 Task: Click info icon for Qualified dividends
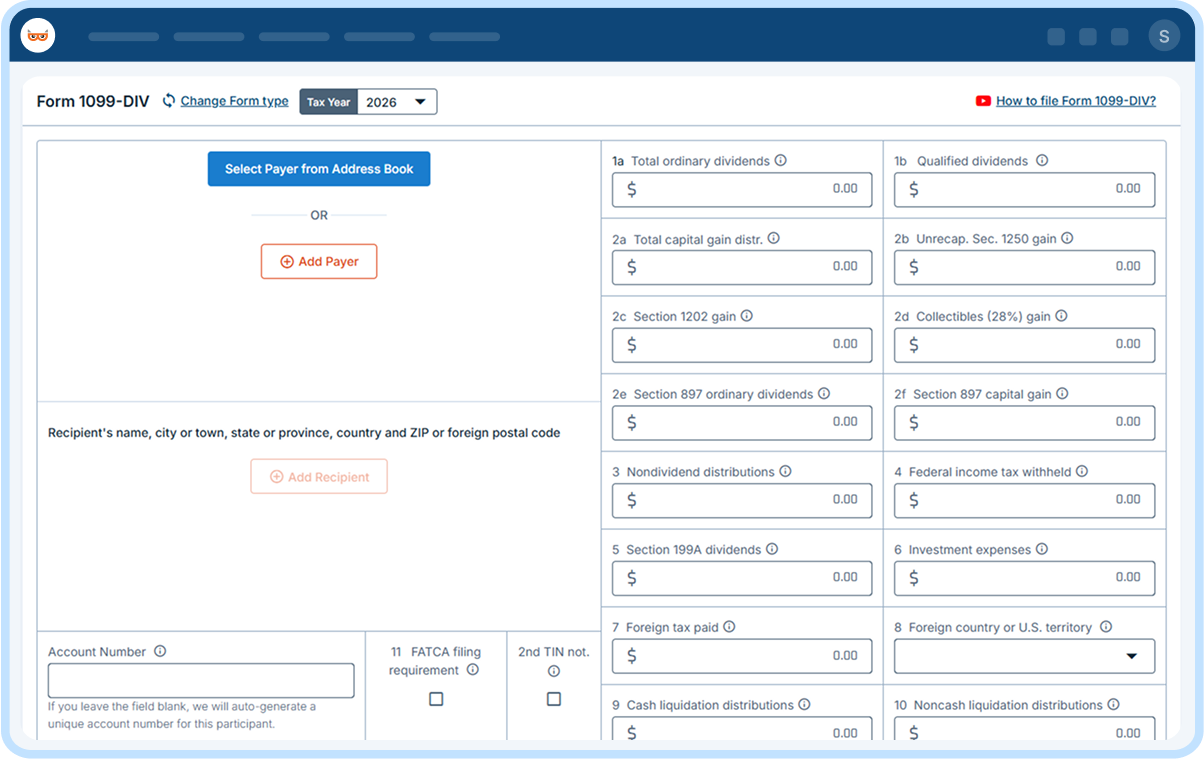pyautogui.click(x=1042, y=161)
